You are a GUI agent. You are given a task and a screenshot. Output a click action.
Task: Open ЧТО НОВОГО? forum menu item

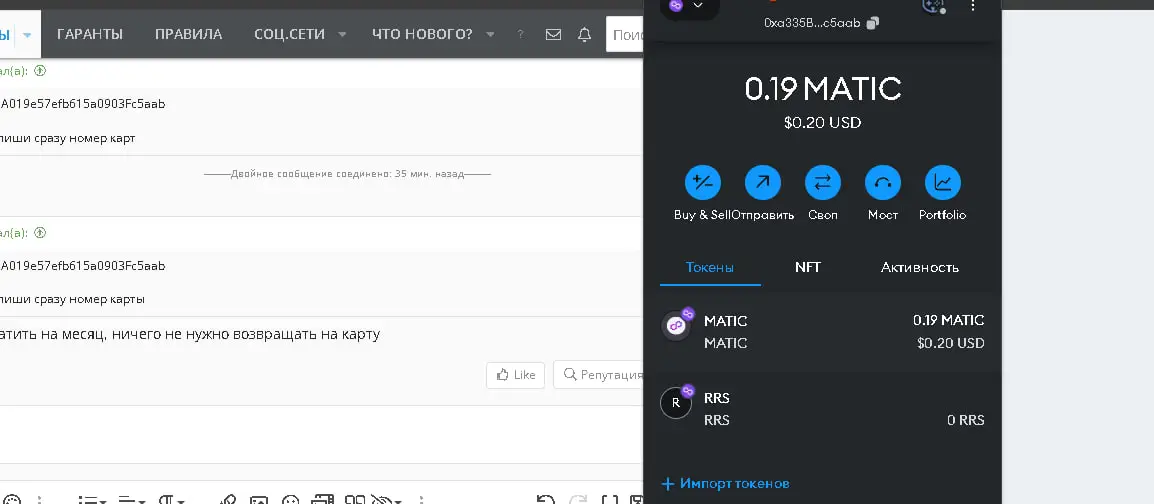422,35
